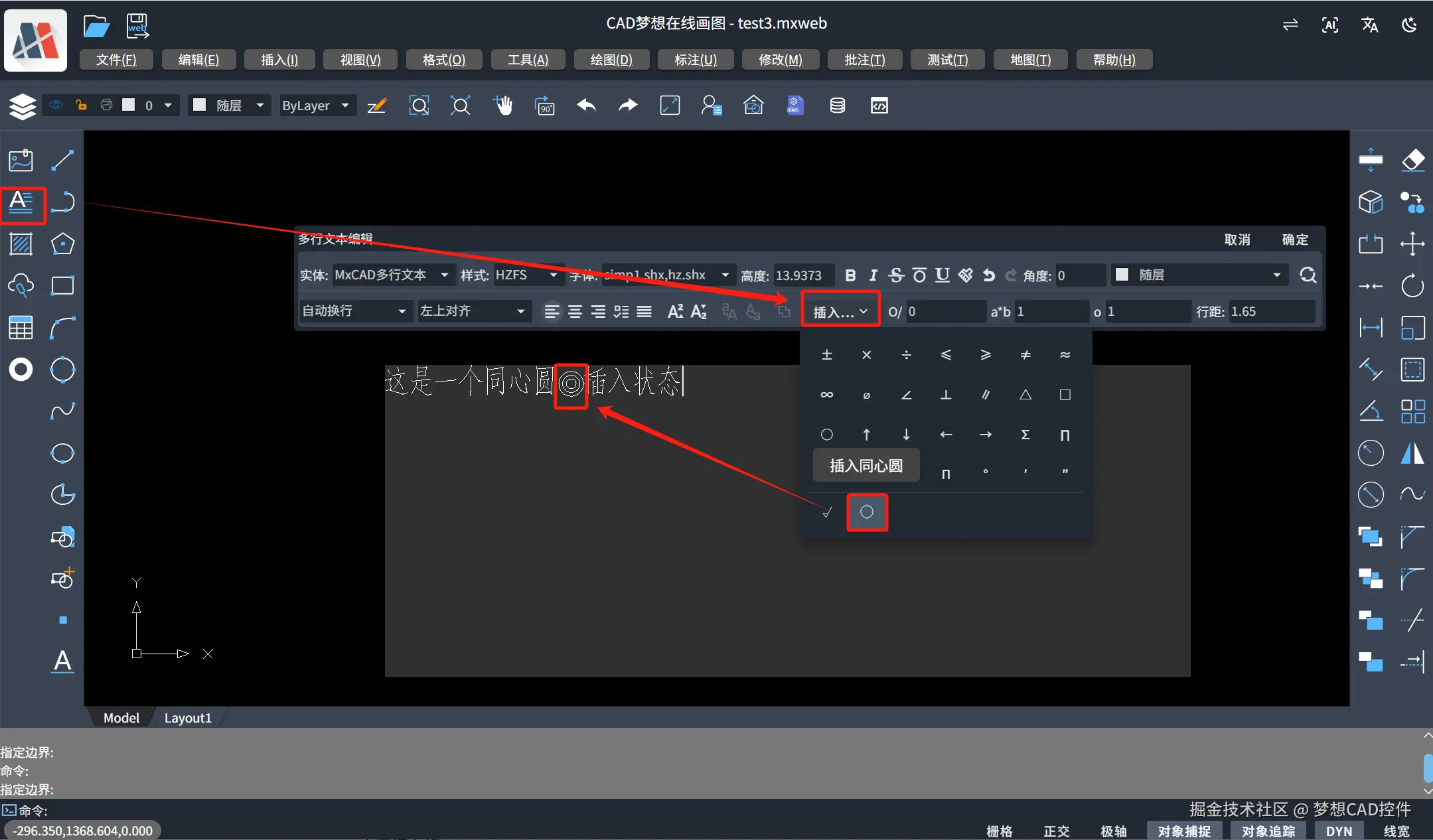The width and height of the screenshot is (1433, 840).
Task: Open the insert image tool
Action: point(21,160)
